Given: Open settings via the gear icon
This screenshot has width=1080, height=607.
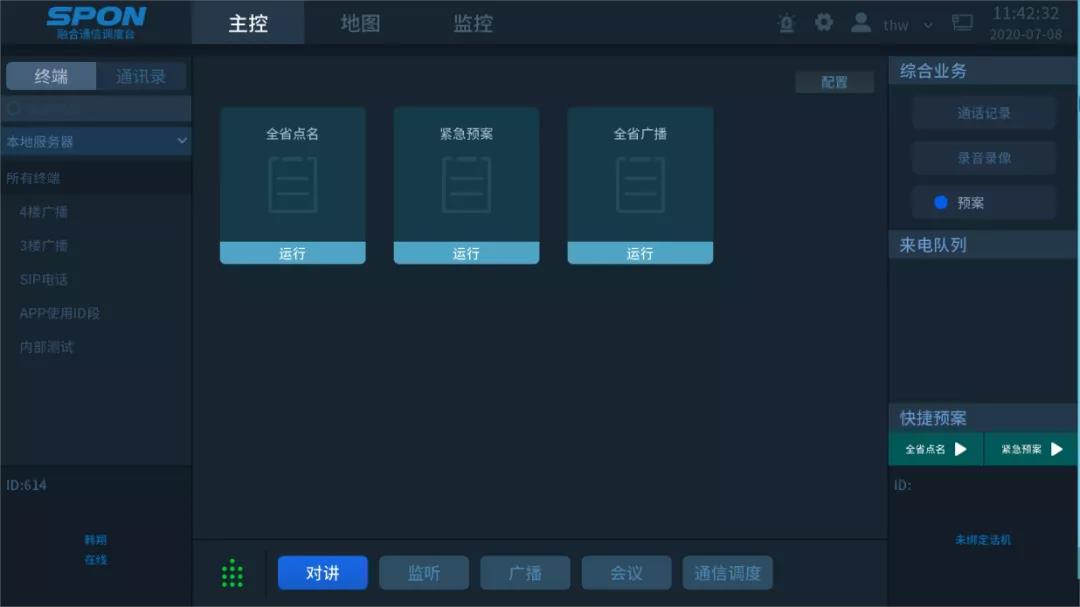Looking at the screenshot, I should 823,23.
